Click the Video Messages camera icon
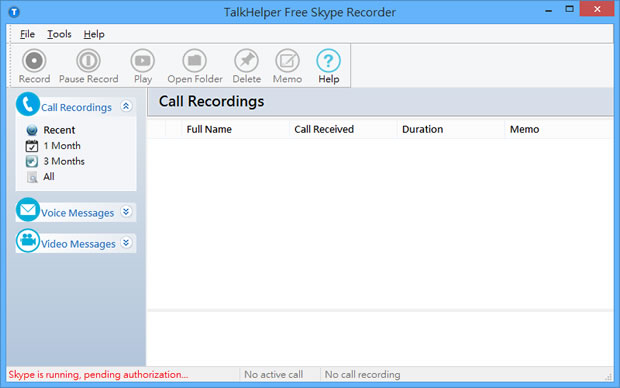Screen dimensions: 620x388 click(28, 240)
